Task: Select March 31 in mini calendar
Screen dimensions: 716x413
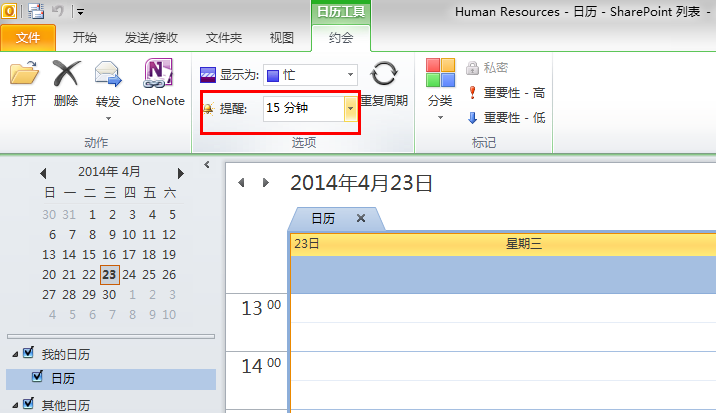Action: [69, 215]
